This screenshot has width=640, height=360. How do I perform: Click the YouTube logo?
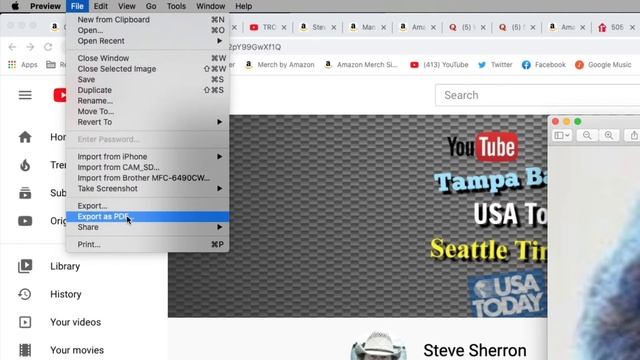60,95
